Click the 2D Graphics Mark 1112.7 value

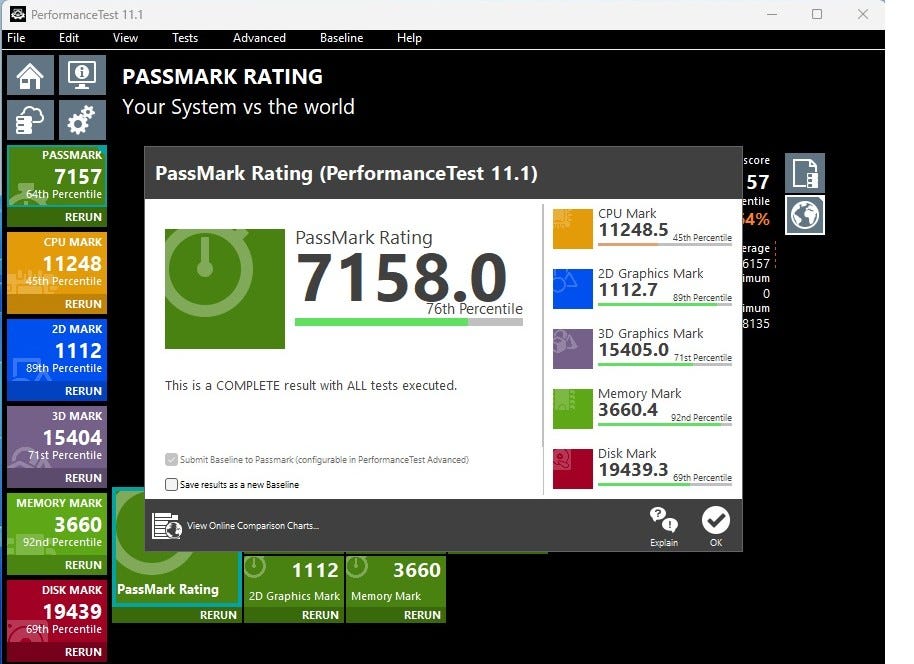[628, 290]
